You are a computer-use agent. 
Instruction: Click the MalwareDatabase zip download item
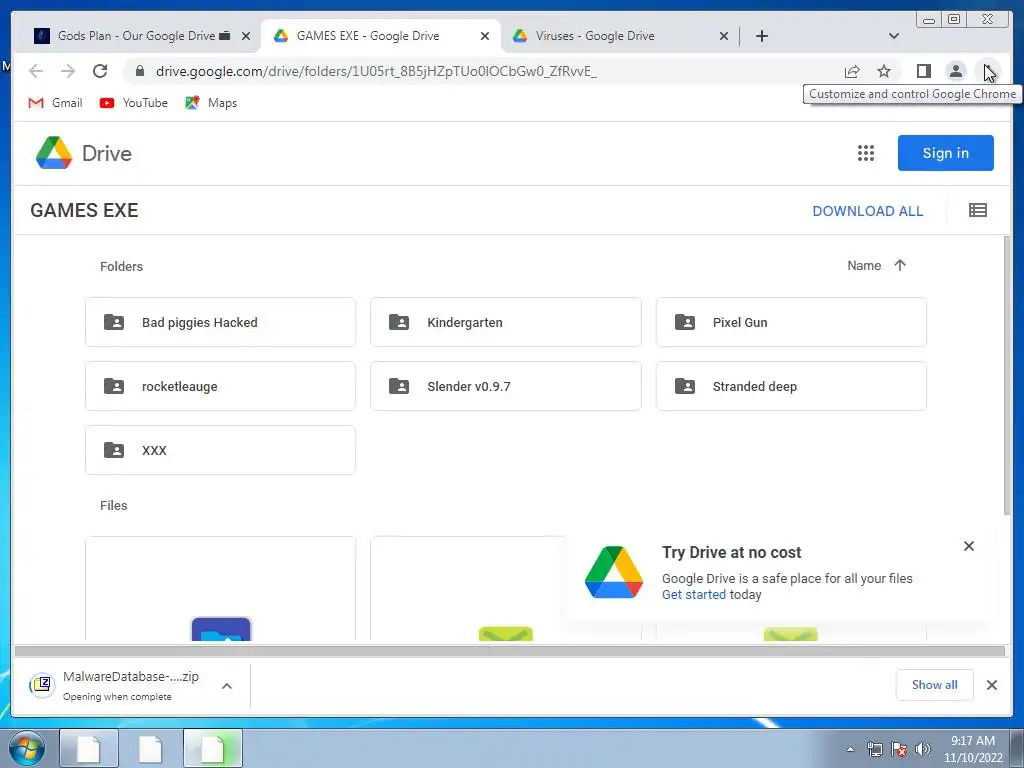pyautogui.click(x=118, y=685)
